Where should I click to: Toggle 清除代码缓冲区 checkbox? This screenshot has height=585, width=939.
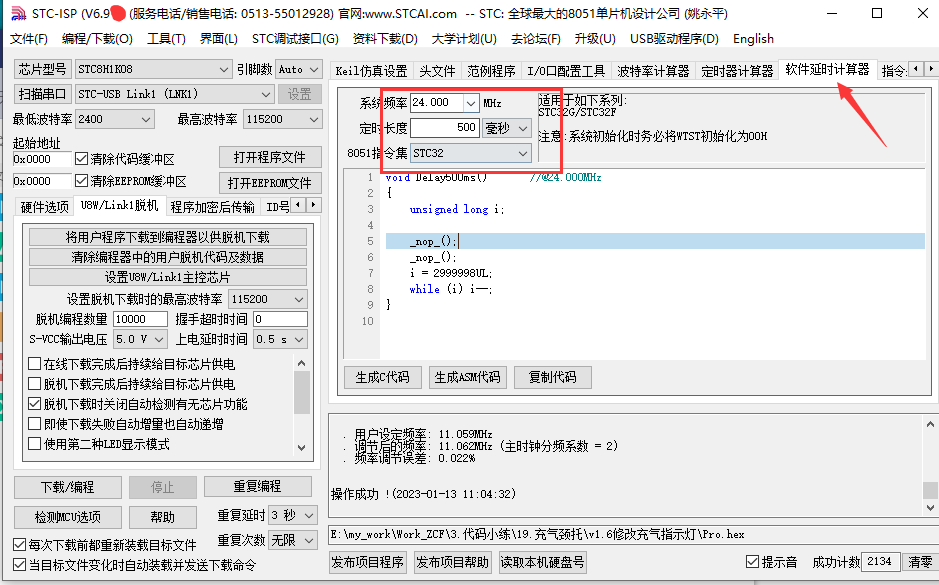81,159
